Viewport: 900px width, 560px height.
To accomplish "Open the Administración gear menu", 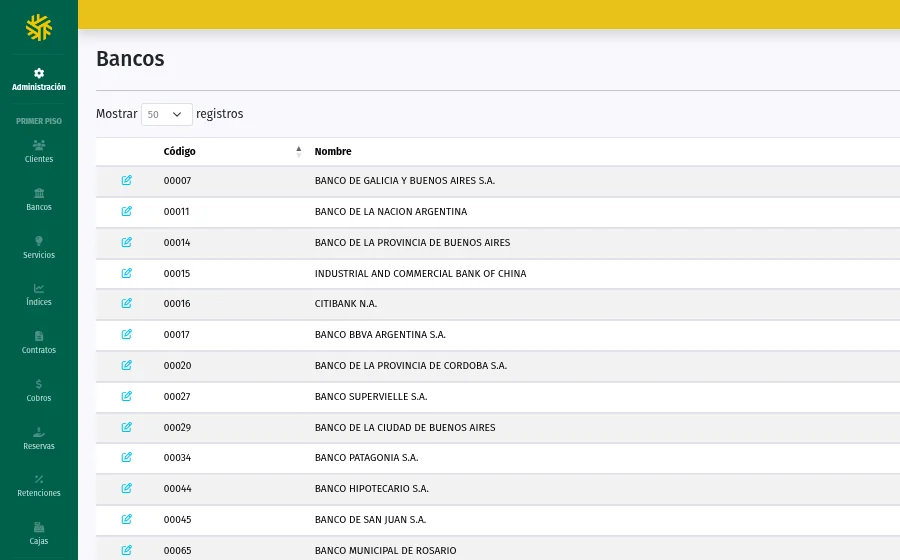I will tap(38, 79).
